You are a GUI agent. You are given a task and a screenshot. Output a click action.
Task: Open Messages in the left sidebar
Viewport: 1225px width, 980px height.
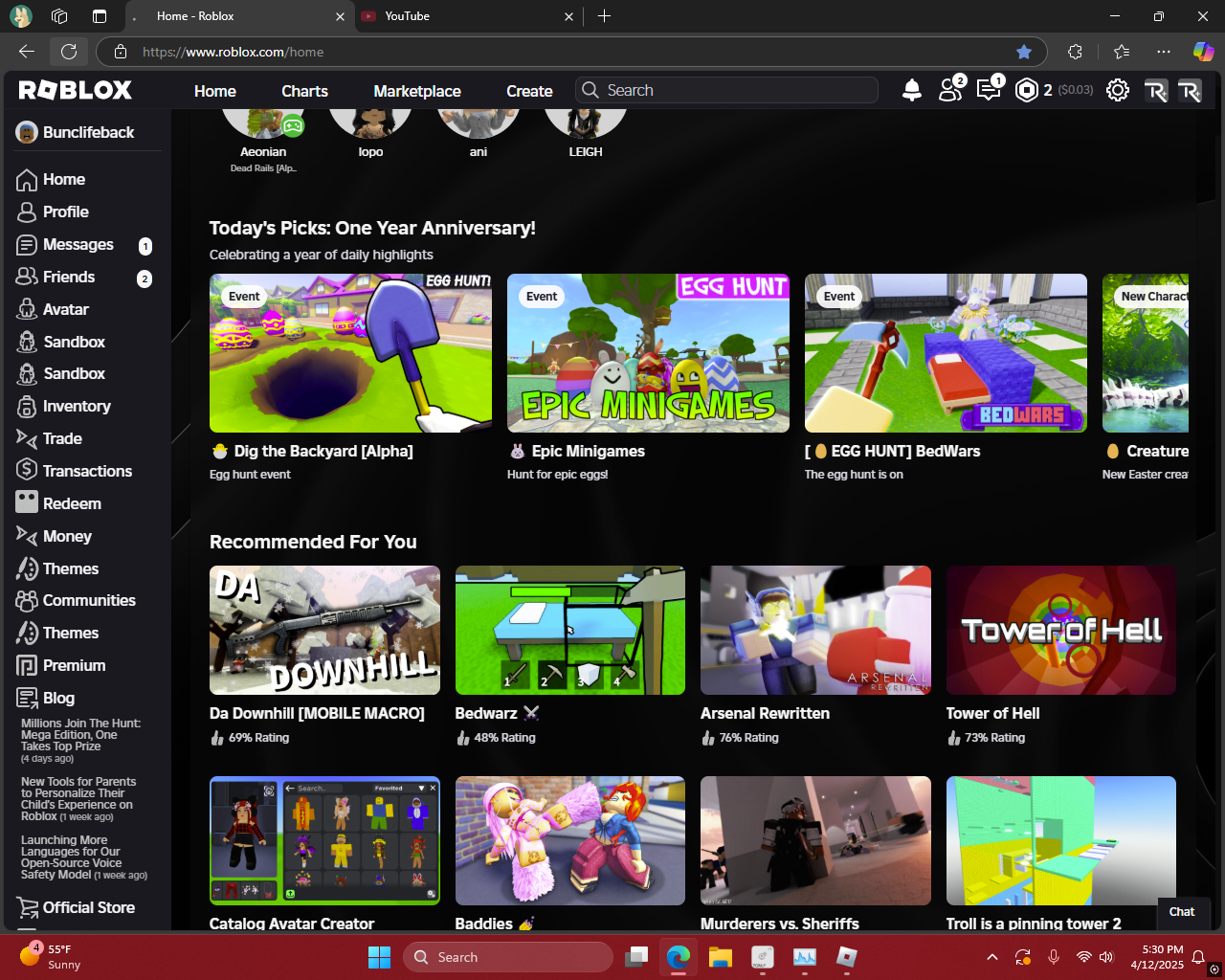(78, 244)
